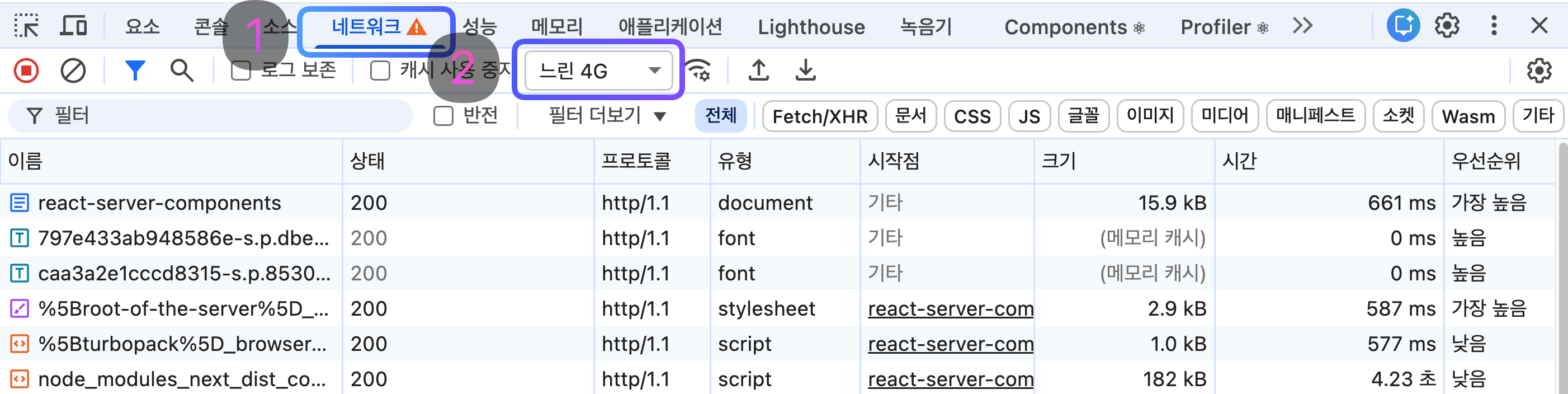Screen dimensions: 1568x394
Task: Open the DevTools three-dot menu
Action: (x=1494, y=26)
